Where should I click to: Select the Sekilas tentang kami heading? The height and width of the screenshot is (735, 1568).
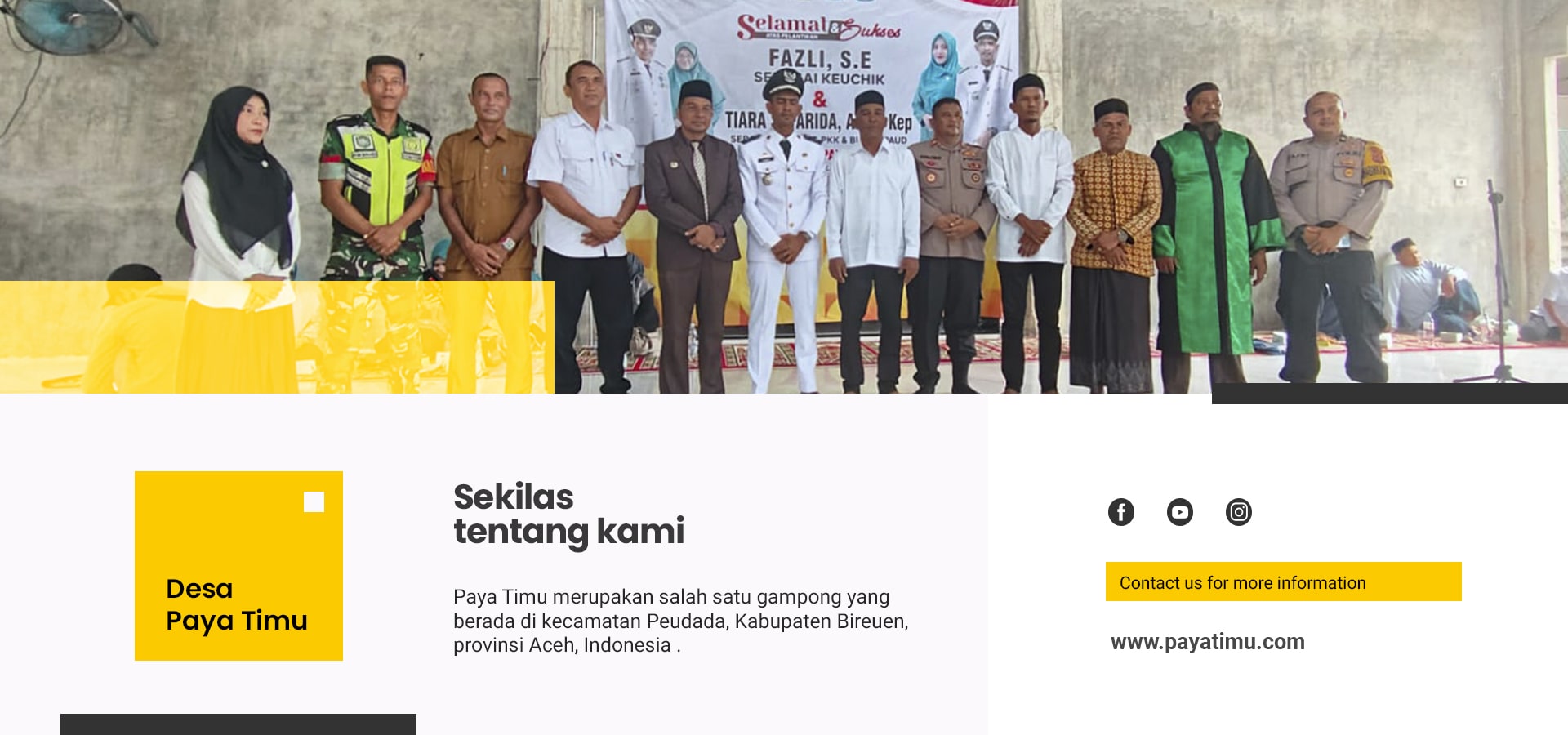pos(568,514)
